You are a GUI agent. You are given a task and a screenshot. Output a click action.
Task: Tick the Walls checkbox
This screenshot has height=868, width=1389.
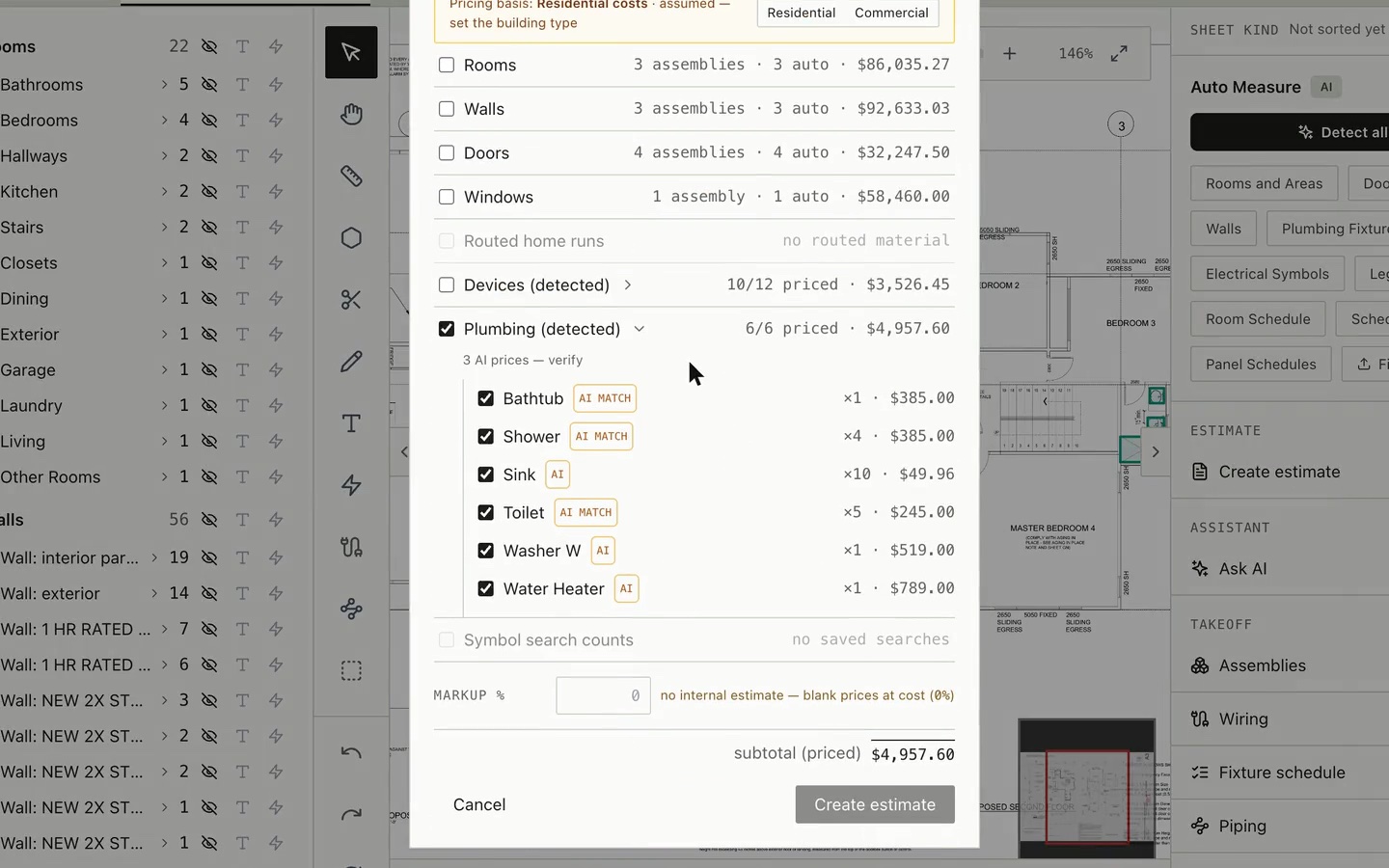coord(447,109)
